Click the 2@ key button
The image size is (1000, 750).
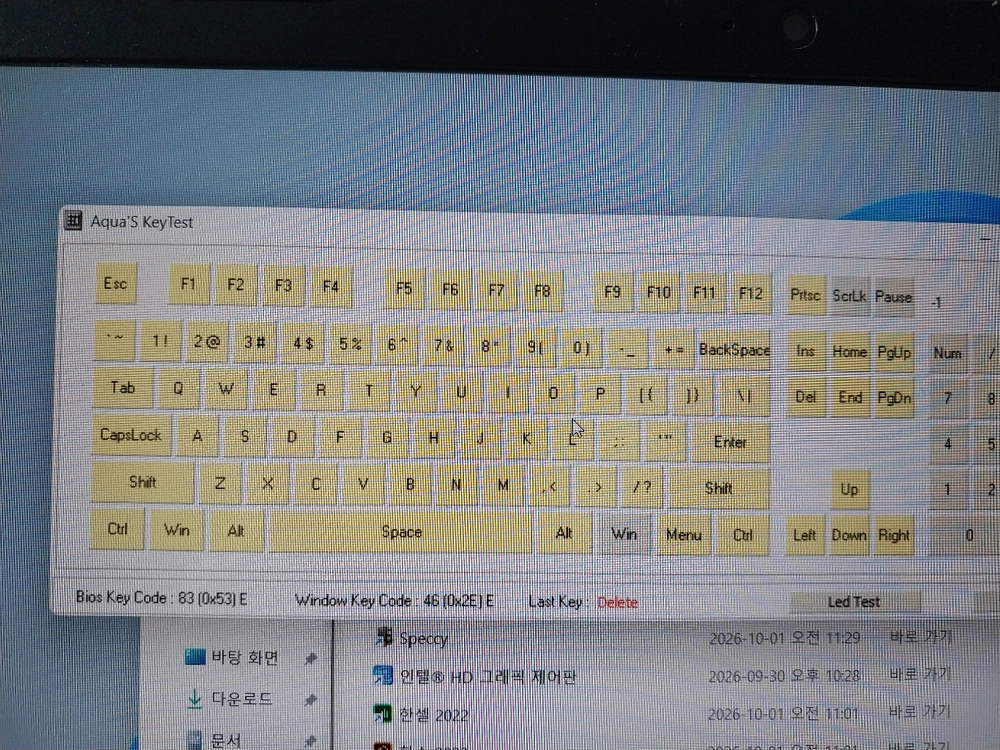click(x=207, y=342)
